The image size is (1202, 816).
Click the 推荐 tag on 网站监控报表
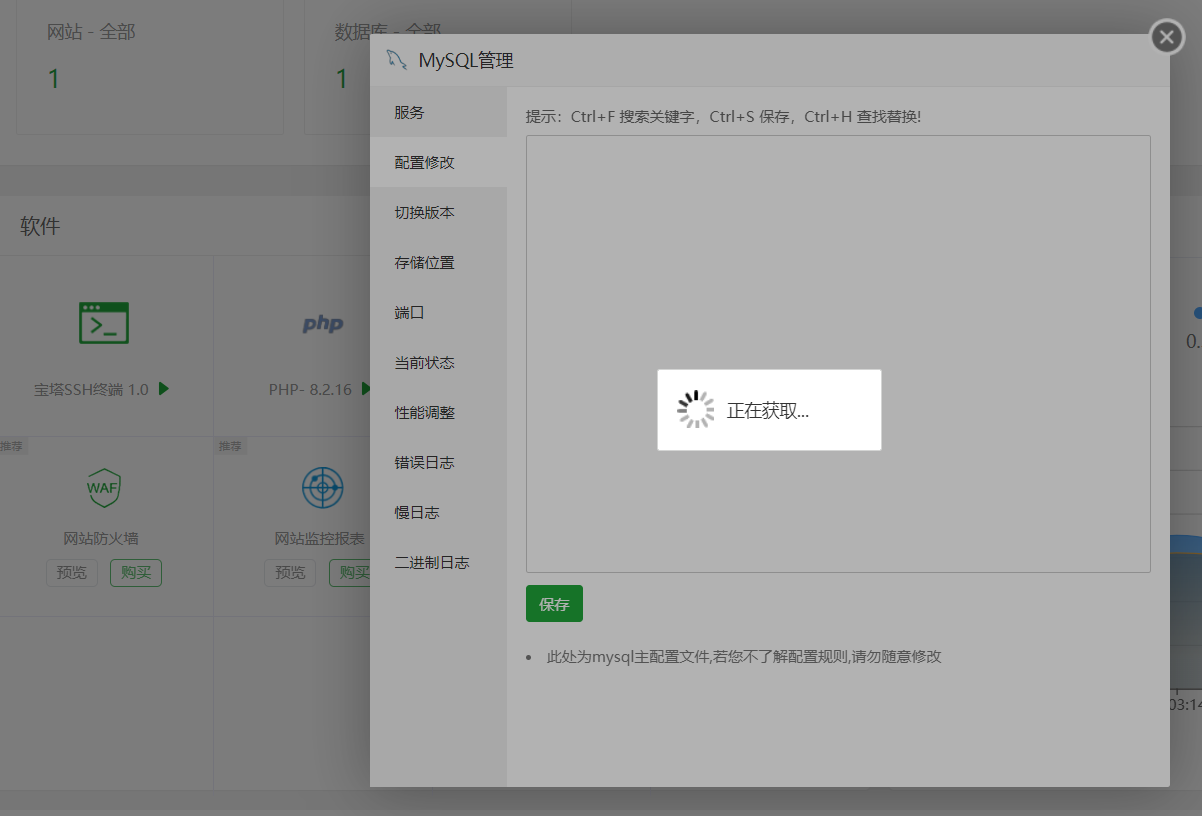click(230, 446)
